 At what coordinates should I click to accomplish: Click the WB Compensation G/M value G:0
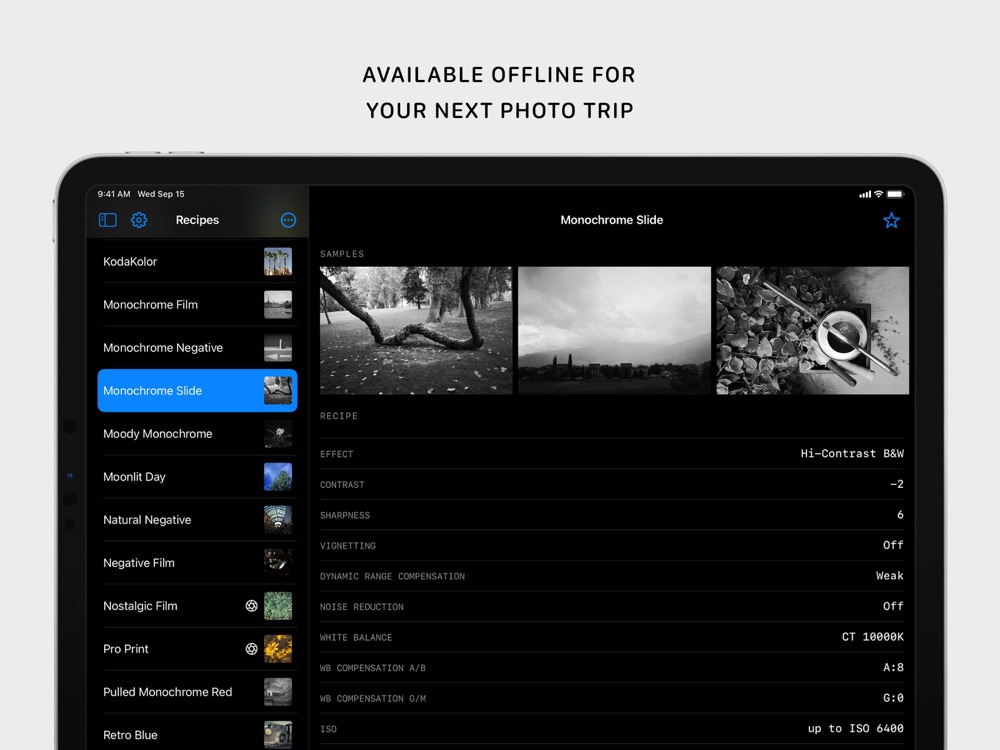click(893, 698)
